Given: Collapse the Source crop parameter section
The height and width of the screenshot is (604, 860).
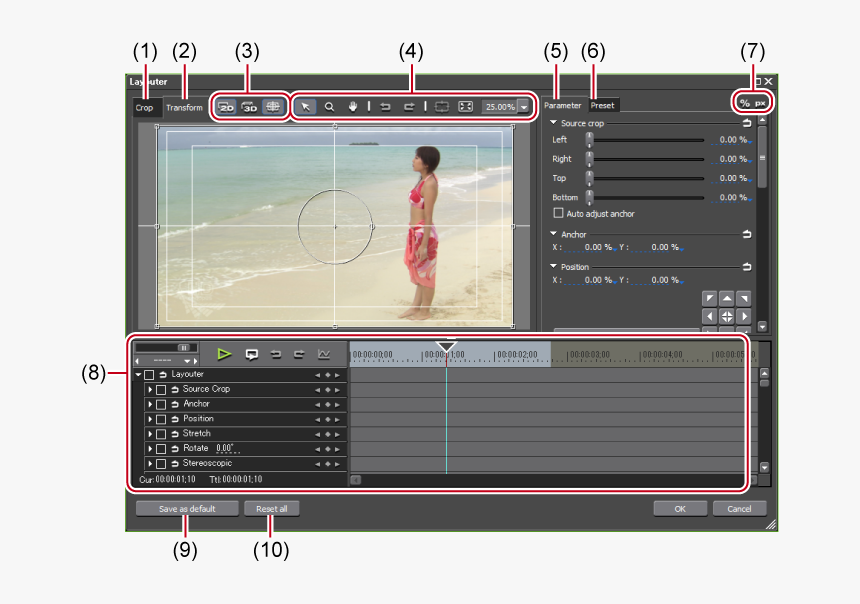Looking at the screenshot, I should click(x=553, y=122).
